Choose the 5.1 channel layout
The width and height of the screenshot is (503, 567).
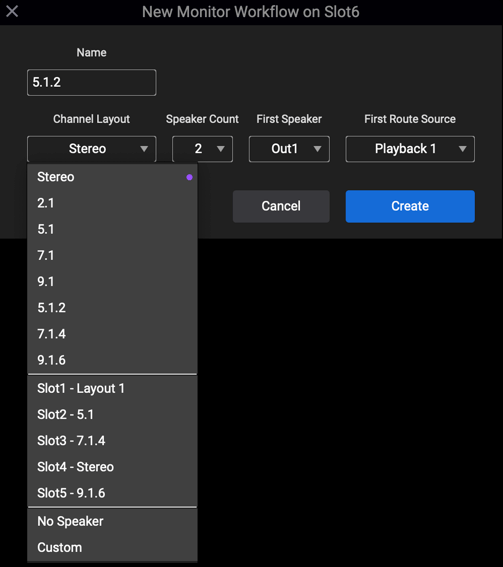112,229
